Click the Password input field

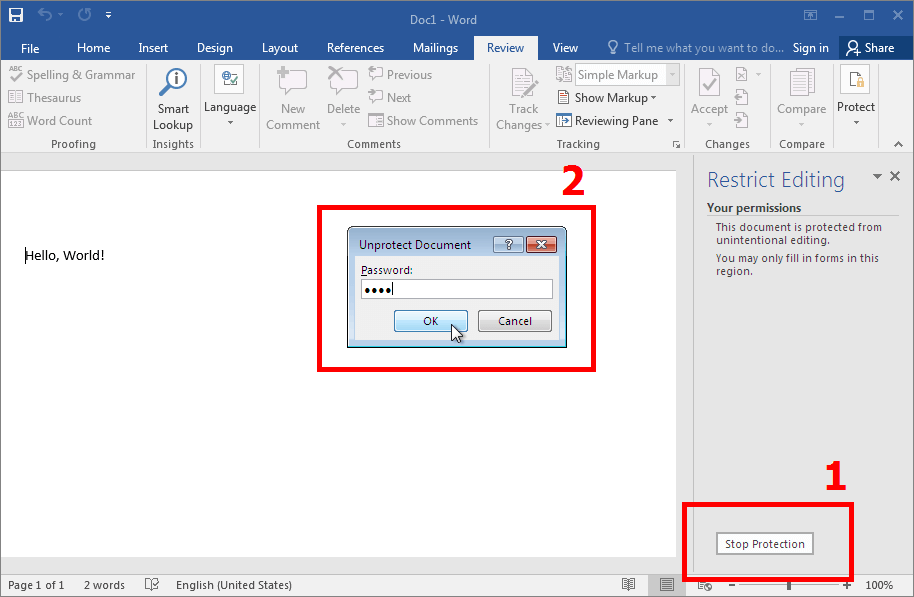(x=456, y=289)
